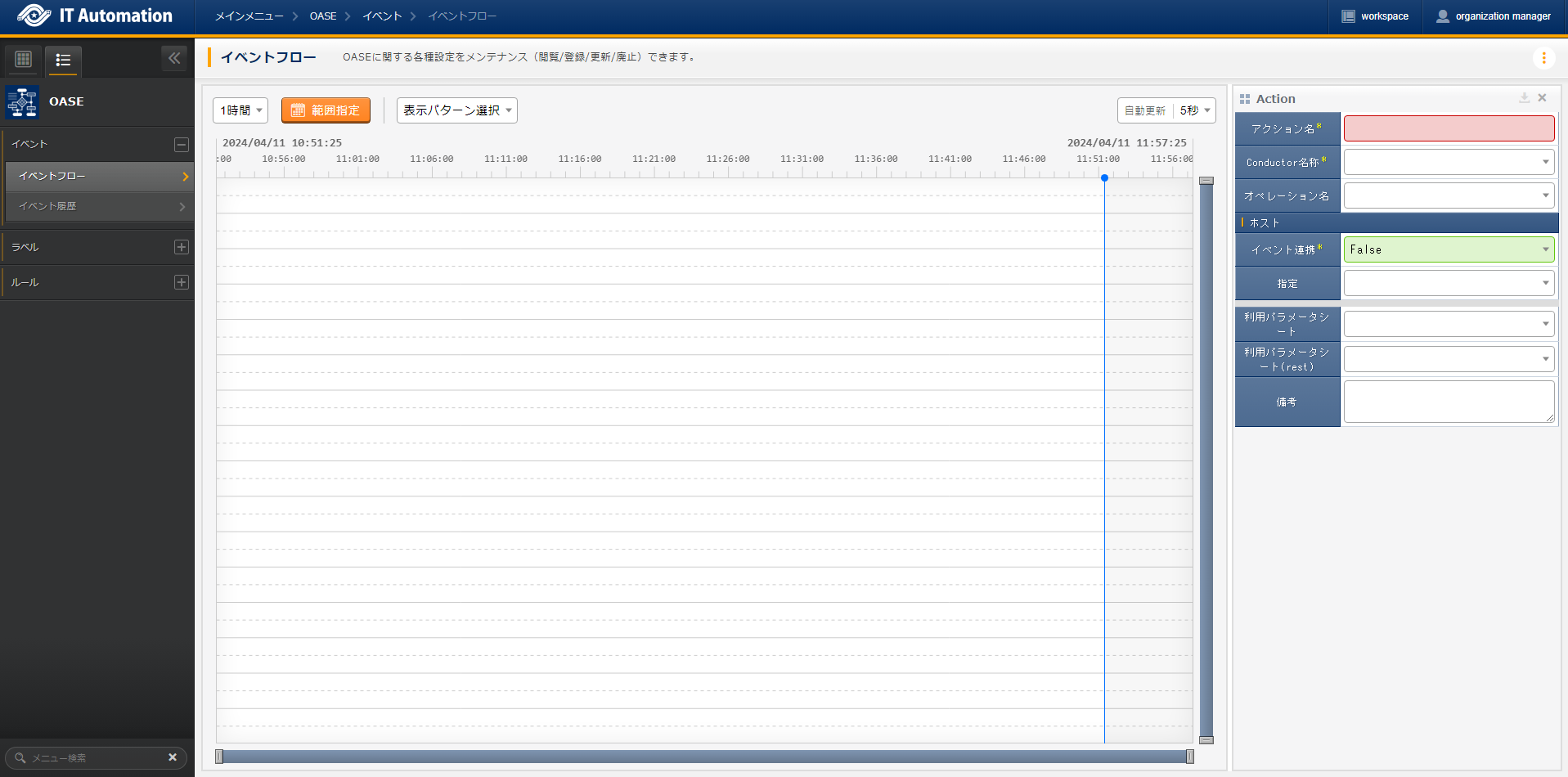Open the 表示パターン選択 dropdown
Screen dimensions: 1568x777
point(456,110)
